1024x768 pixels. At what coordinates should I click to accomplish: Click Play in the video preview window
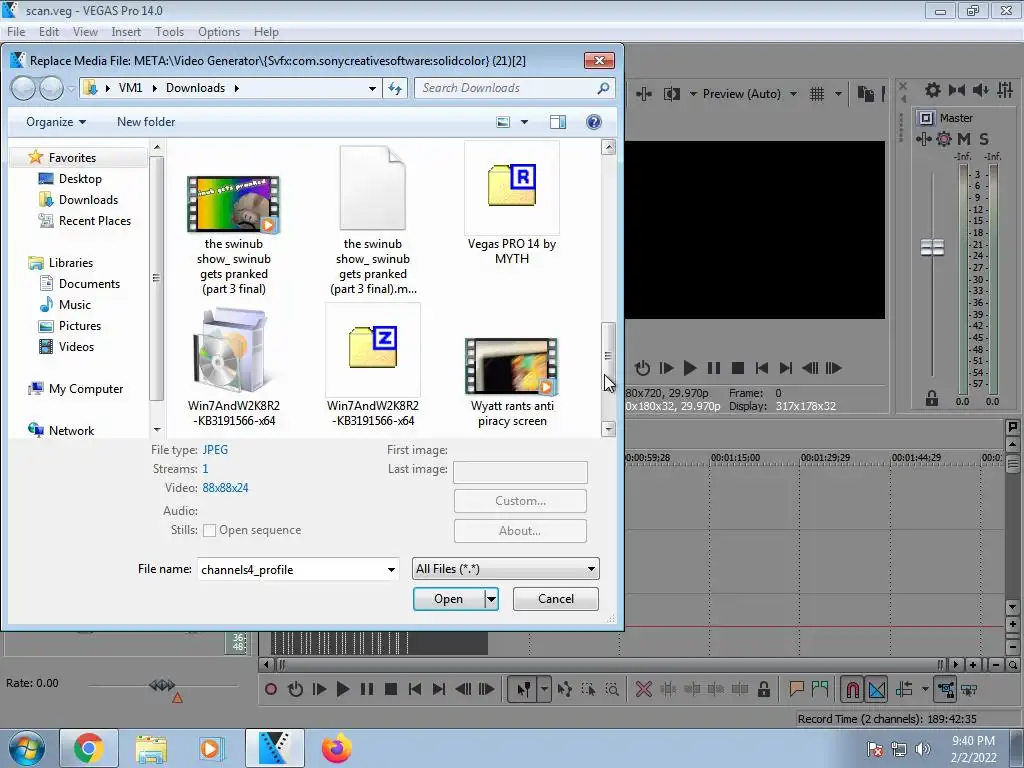pos(690,368)
